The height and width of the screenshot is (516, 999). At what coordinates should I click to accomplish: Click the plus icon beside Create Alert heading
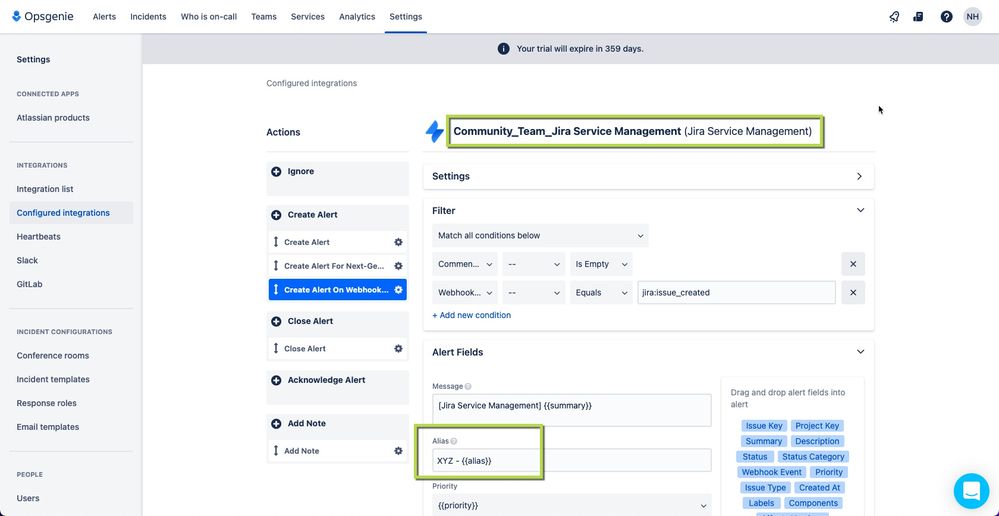pyautogui.click(x=276, y=215)
